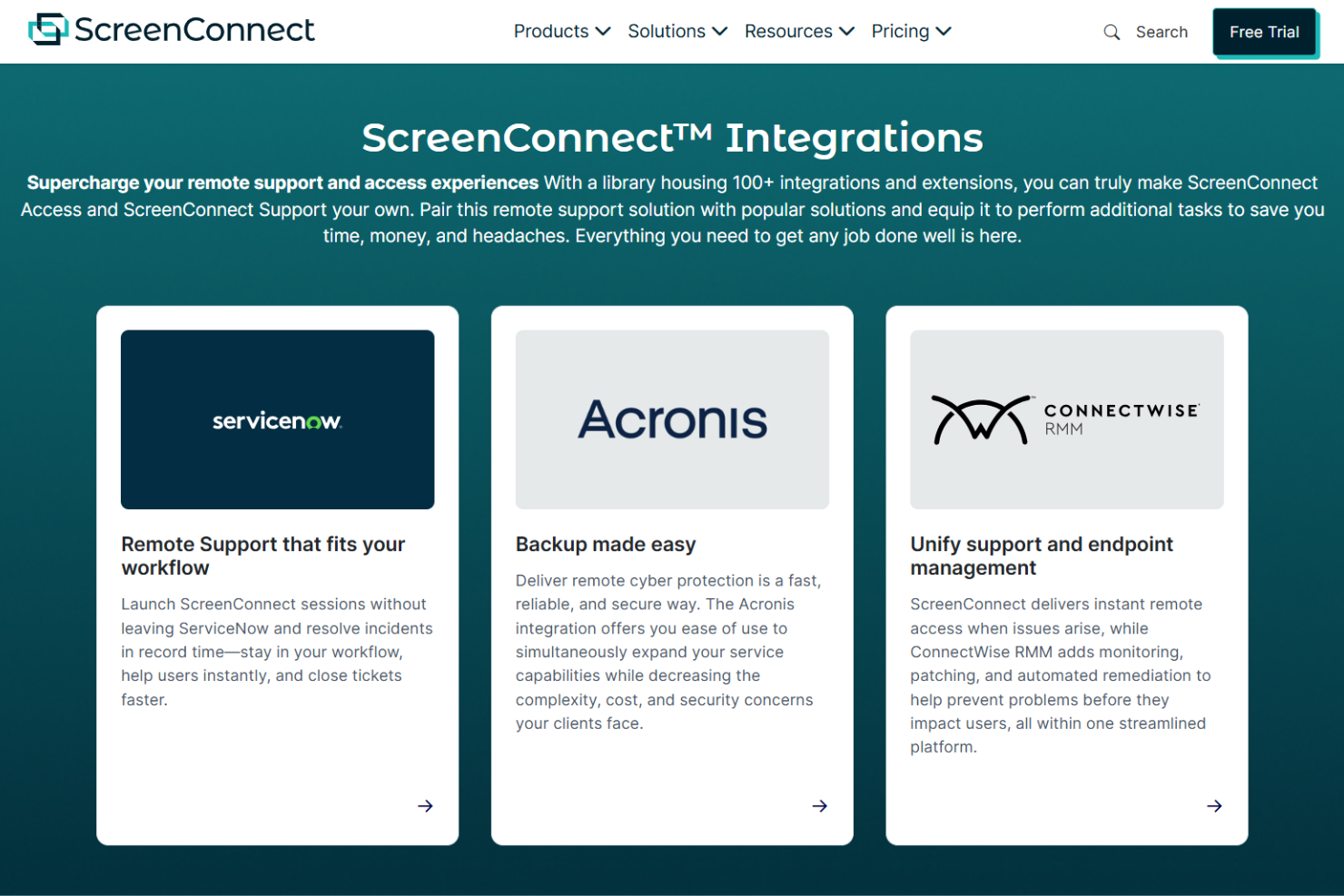Click the Backup made easy heading
This screenshot has height=896, width=1344.
[606, 544]
